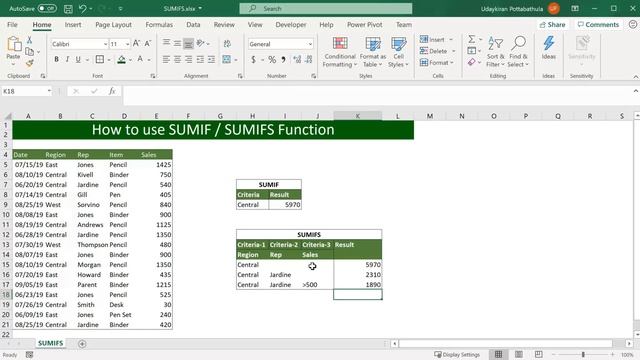The height and width of the screenshot is (360, 640).
Task: Open the Comments button
Action: point(598,24)
